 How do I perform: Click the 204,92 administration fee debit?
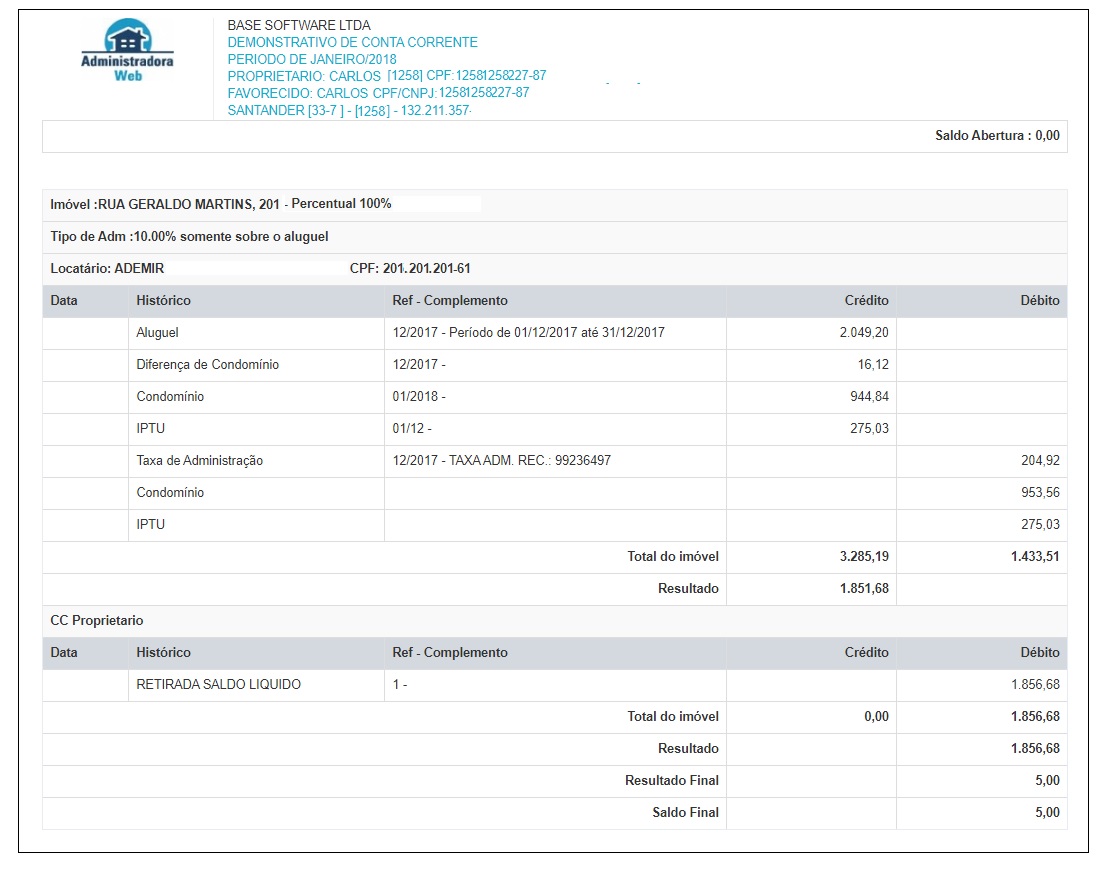click(1040, 461)
